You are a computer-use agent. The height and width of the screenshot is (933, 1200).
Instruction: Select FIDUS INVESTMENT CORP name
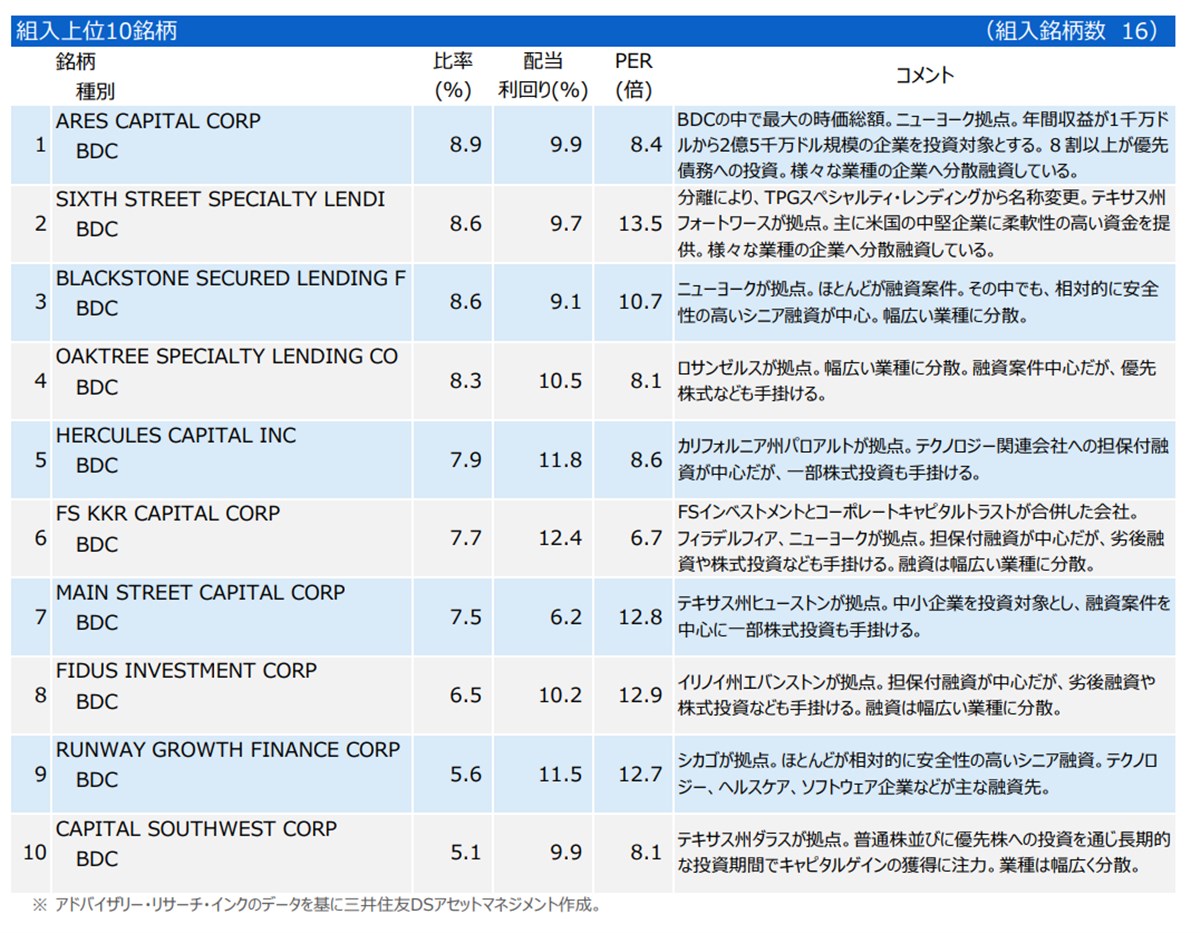186,670
